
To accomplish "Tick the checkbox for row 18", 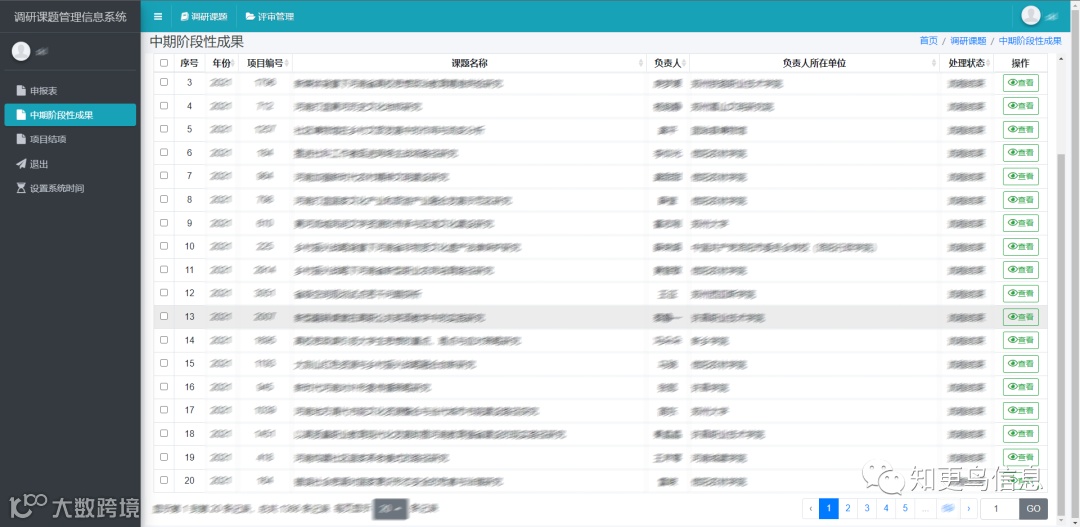I will coord(164,433).
